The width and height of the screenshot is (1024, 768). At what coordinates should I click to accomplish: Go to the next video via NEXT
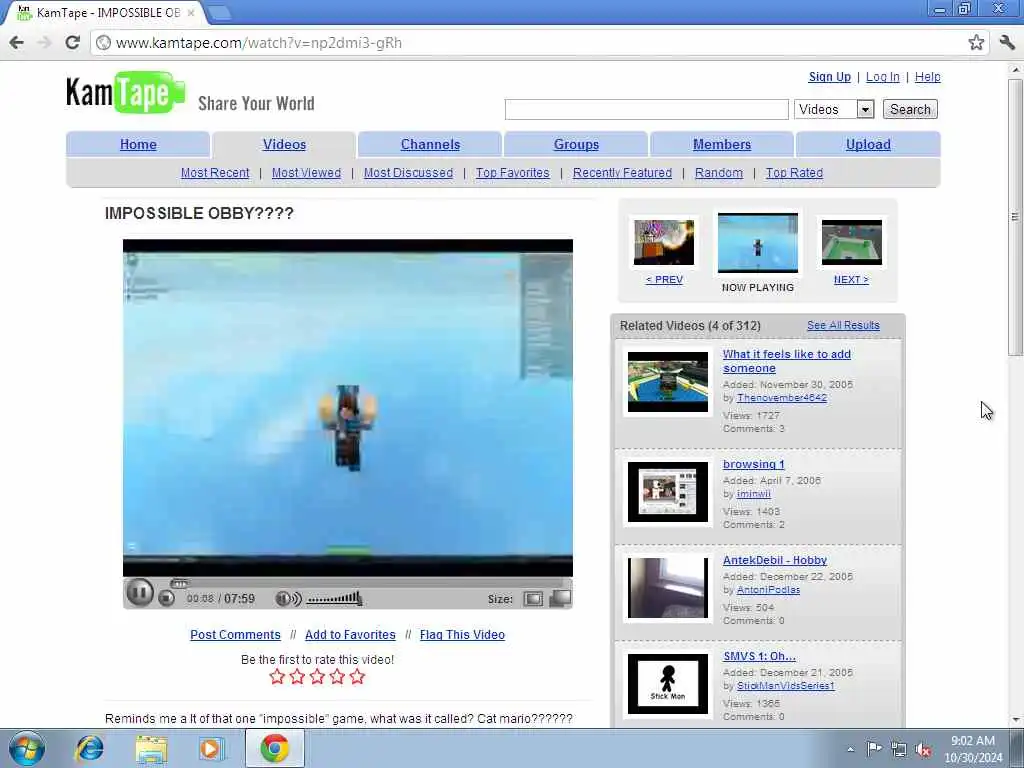[851, 280]
